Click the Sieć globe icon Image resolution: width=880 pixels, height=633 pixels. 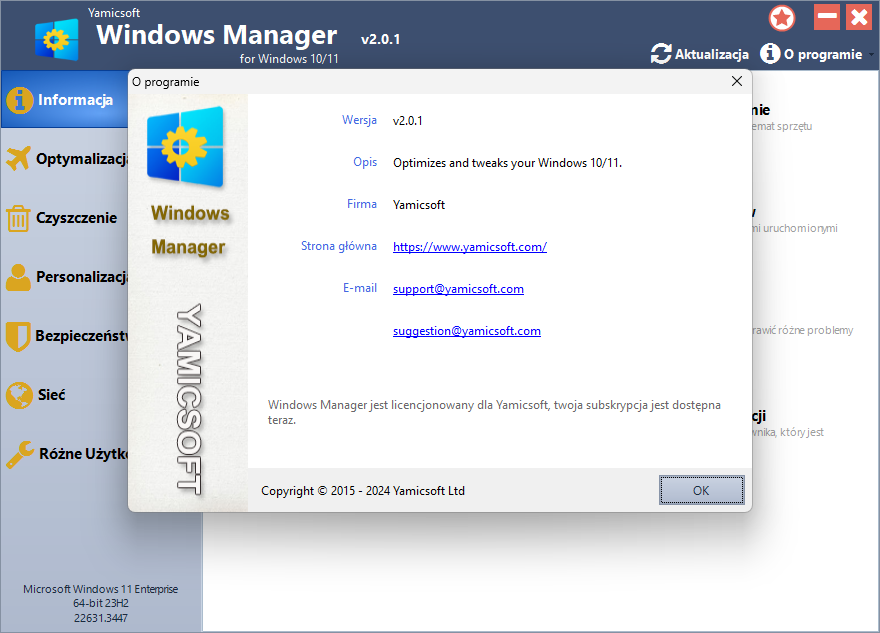click(19, 395)
